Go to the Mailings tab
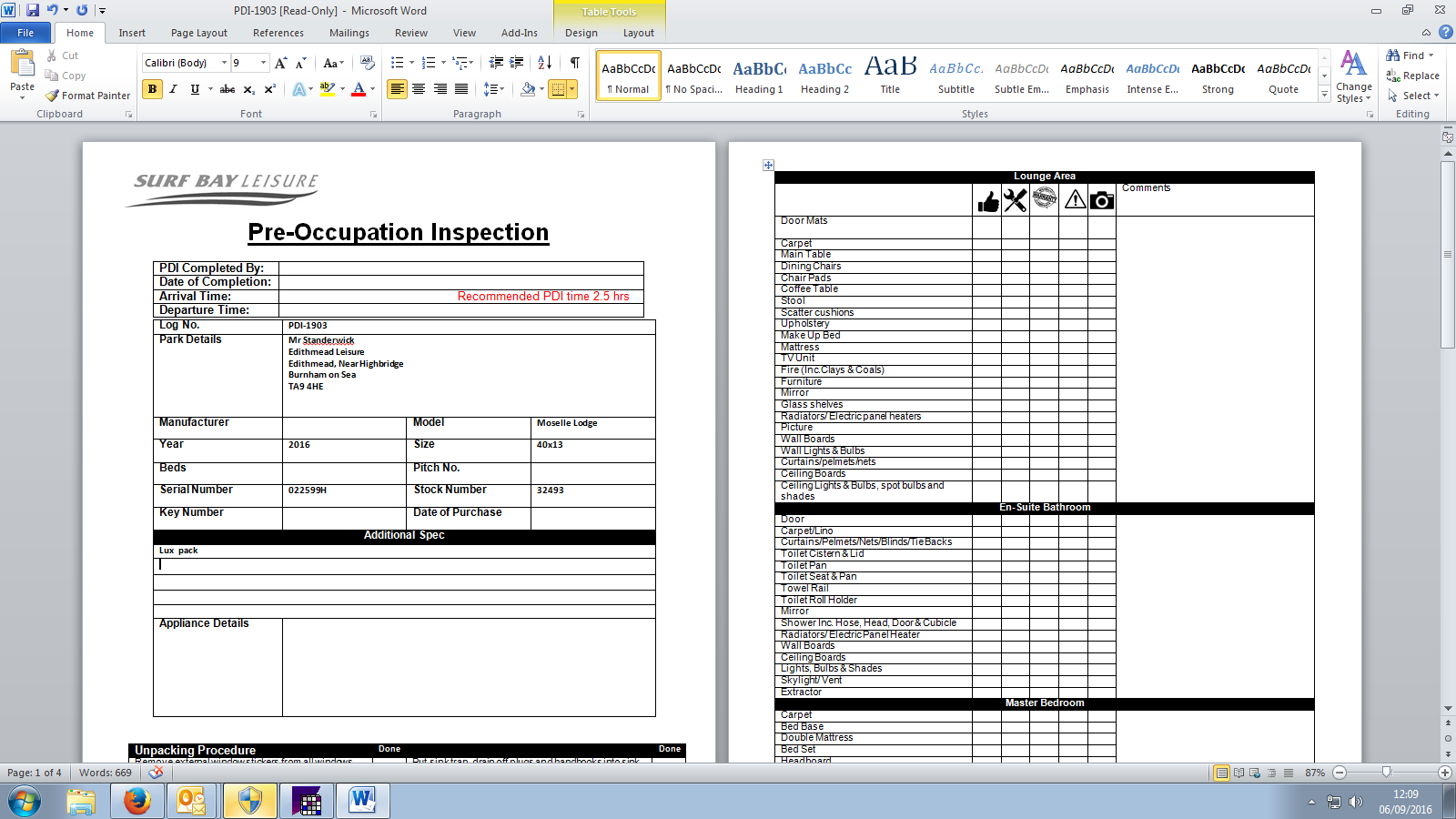1456x819 pixels. 349,33
